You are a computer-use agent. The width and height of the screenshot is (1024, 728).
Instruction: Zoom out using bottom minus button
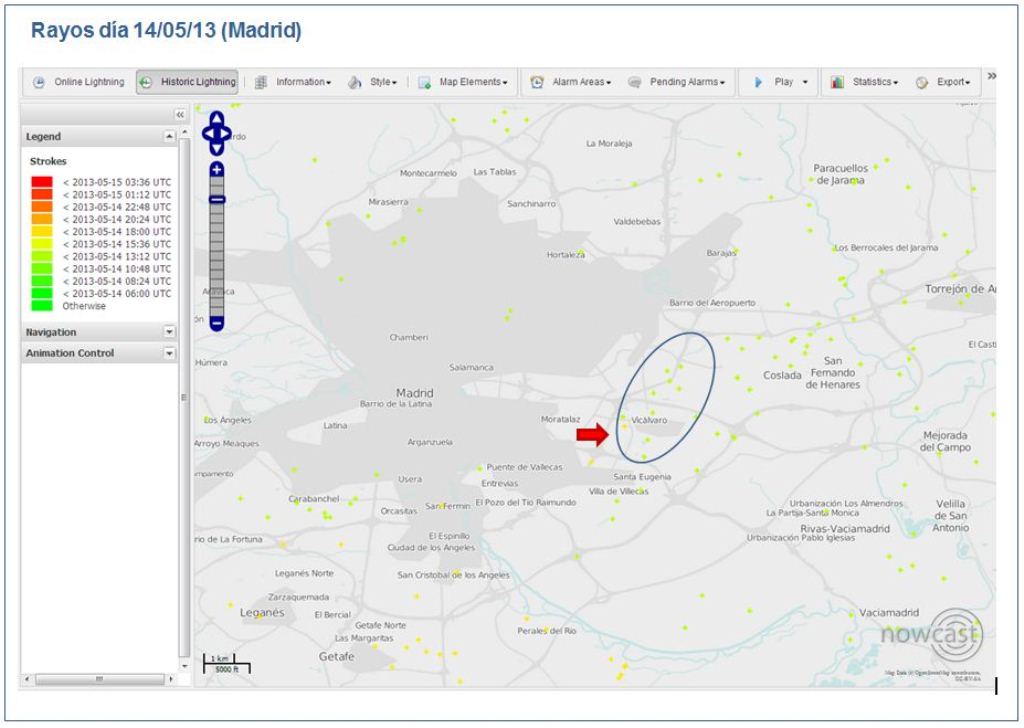click(217, 323)
